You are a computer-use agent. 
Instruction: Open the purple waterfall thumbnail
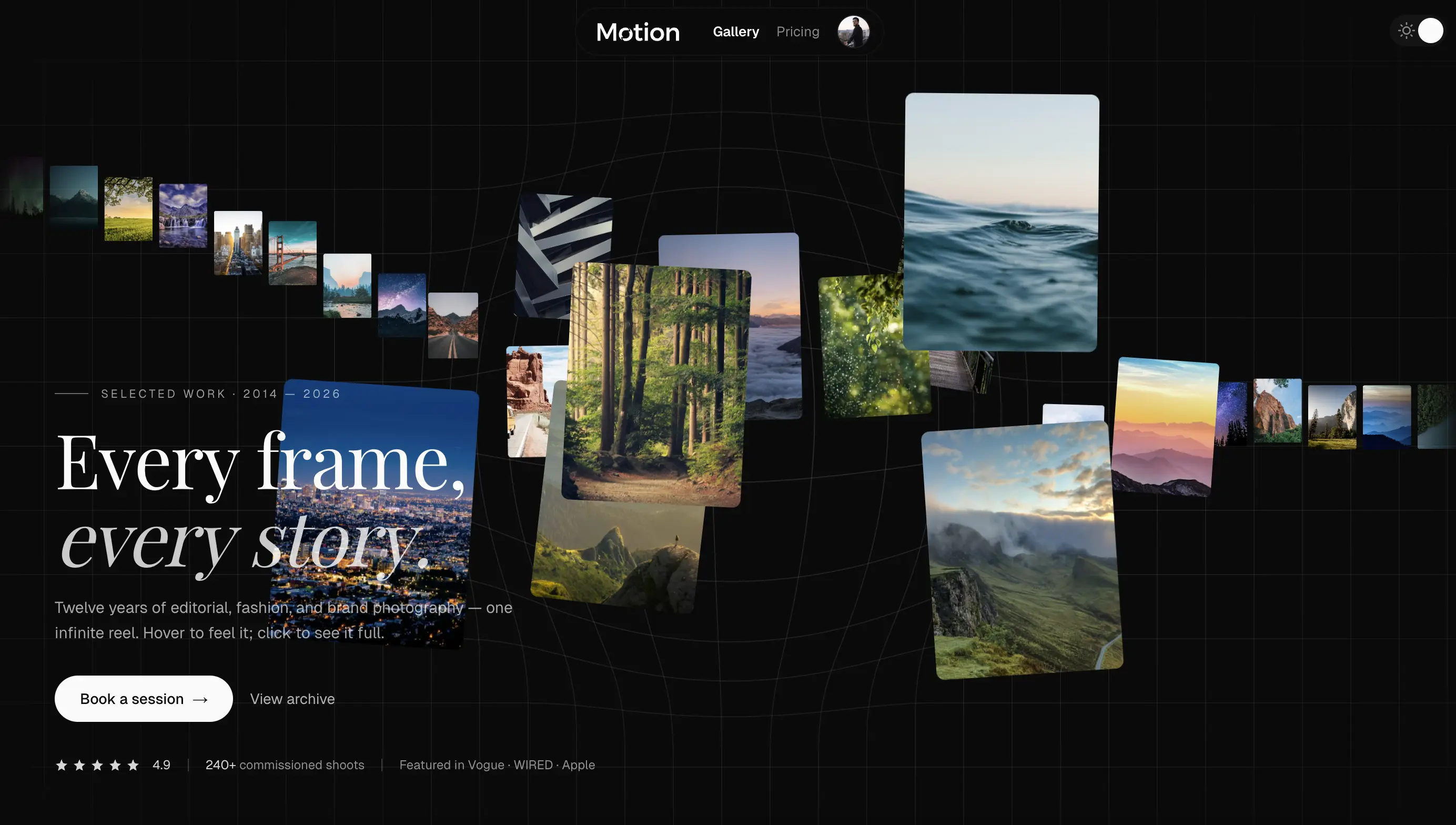pos(183,215)
